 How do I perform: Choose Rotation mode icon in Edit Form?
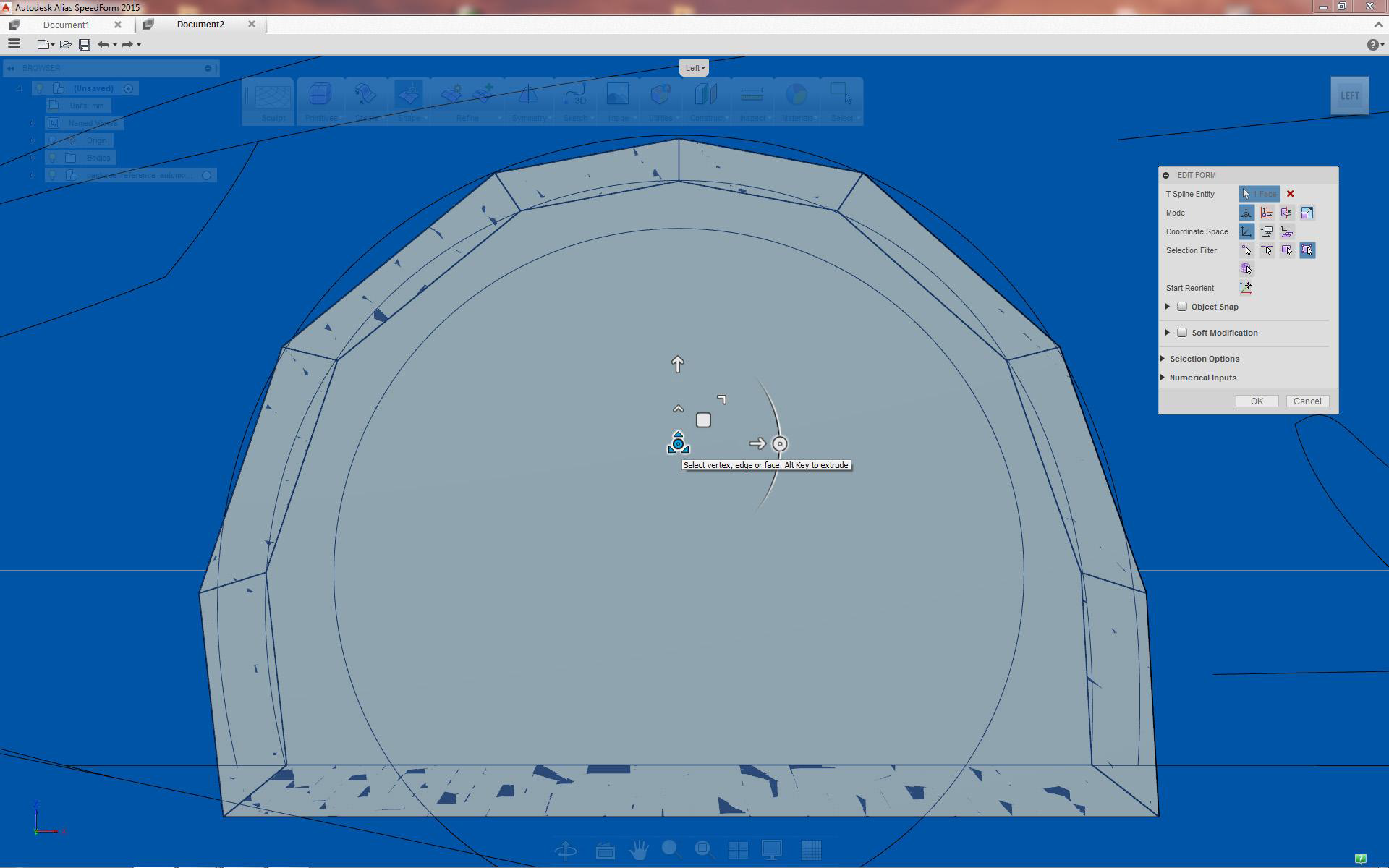pyautogui.click(x=1286, y=213)
